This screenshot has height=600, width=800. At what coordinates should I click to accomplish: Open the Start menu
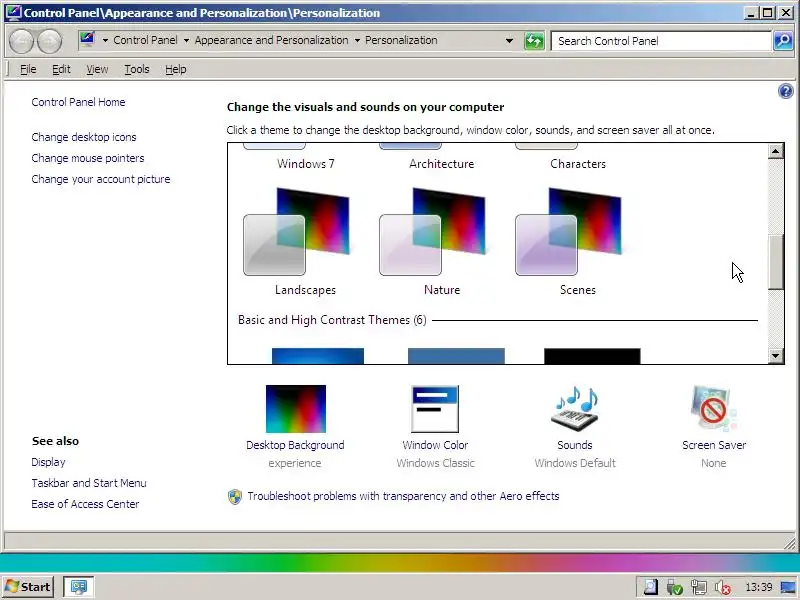tap(28, 587)
